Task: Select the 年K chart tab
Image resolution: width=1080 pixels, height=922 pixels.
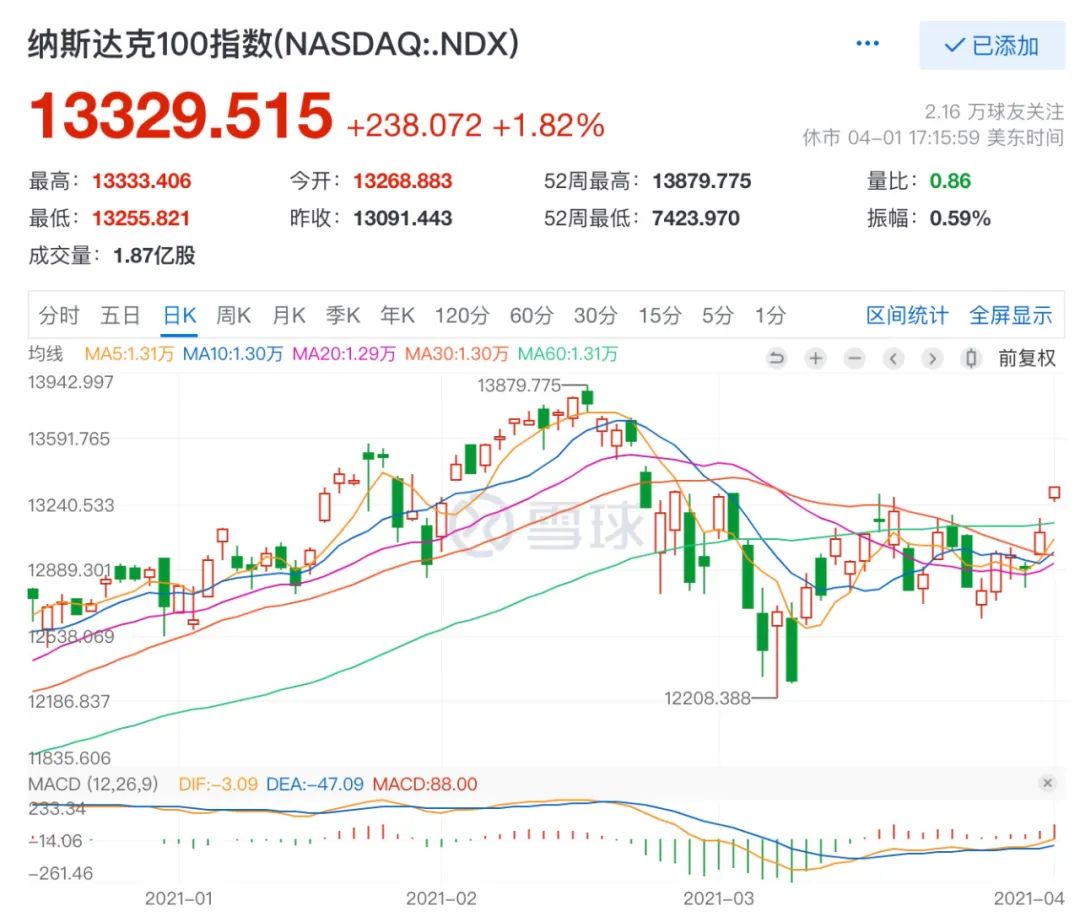Action: [397, 315]
